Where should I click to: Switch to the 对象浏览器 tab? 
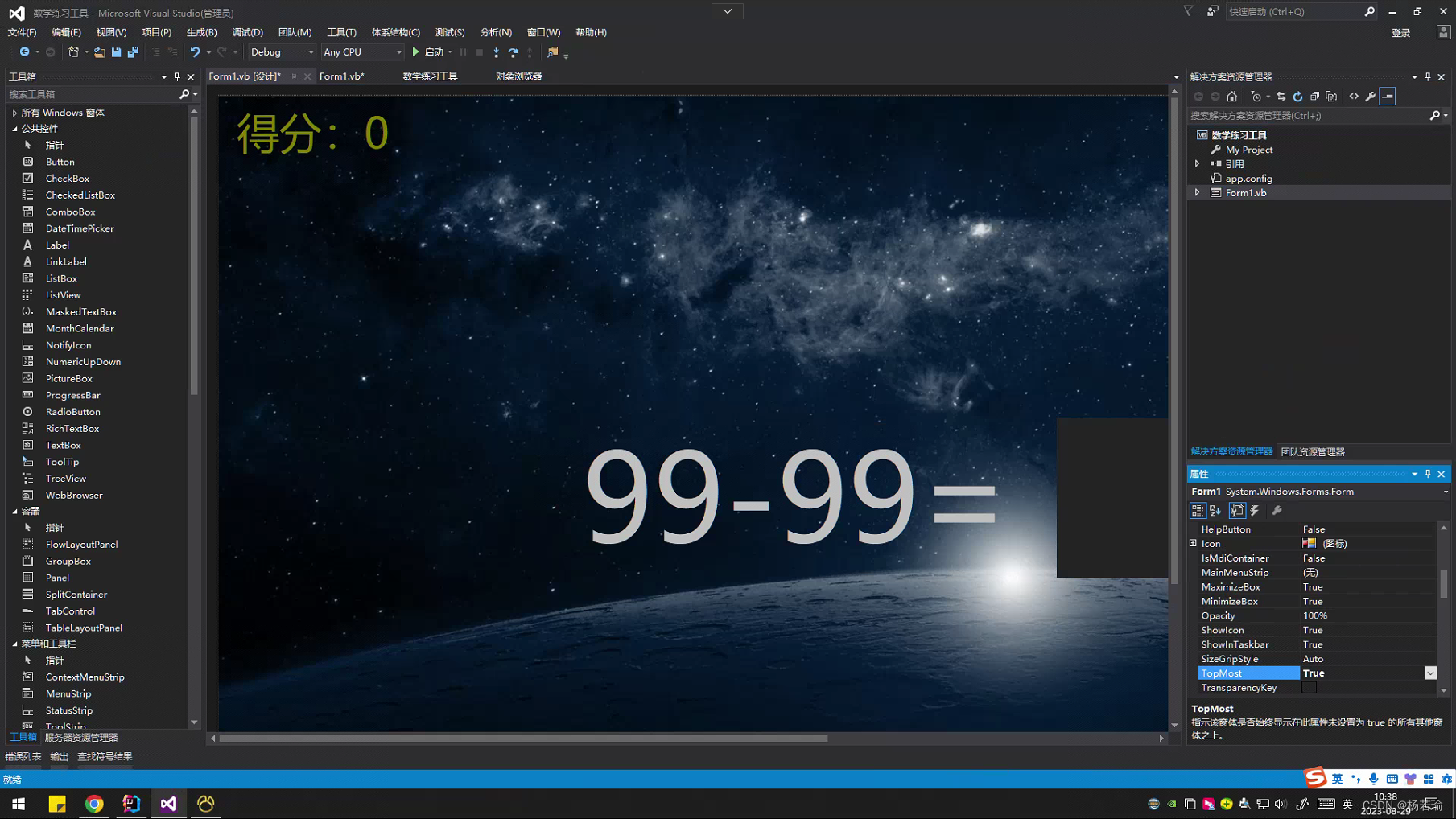[518, 76]
